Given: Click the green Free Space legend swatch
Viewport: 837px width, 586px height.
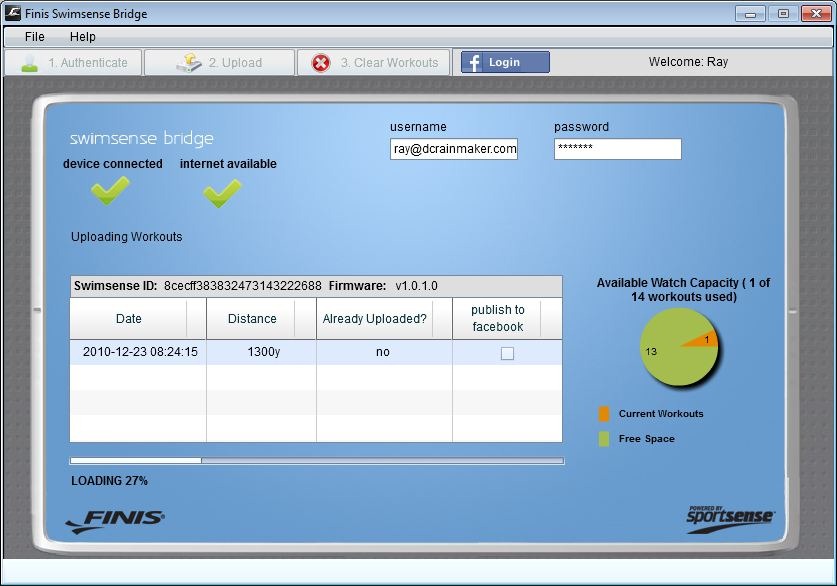Looking at the screenshot, I should point(604,439).
